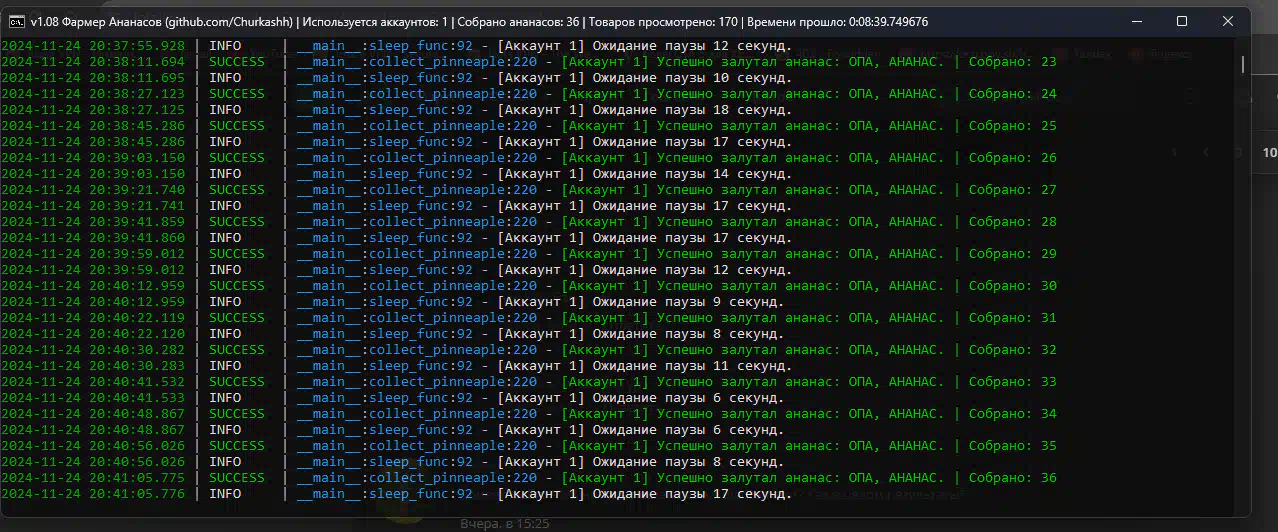Click the 'Ожидание паузы 14 секунд.' message
This screenshot has height=532, width=1278.
[692, 174]
